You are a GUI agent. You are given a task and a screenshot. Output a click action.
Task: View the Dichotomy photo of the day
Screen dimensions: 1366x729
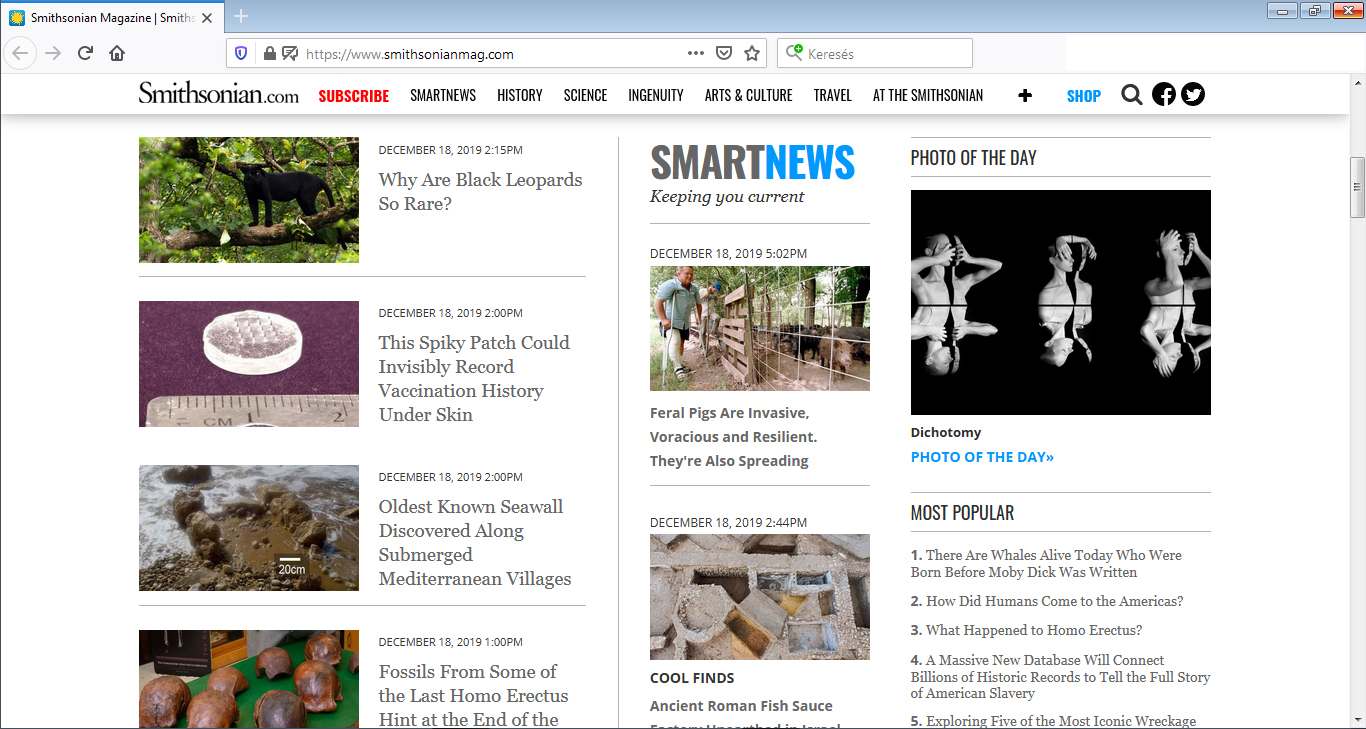1061,302
